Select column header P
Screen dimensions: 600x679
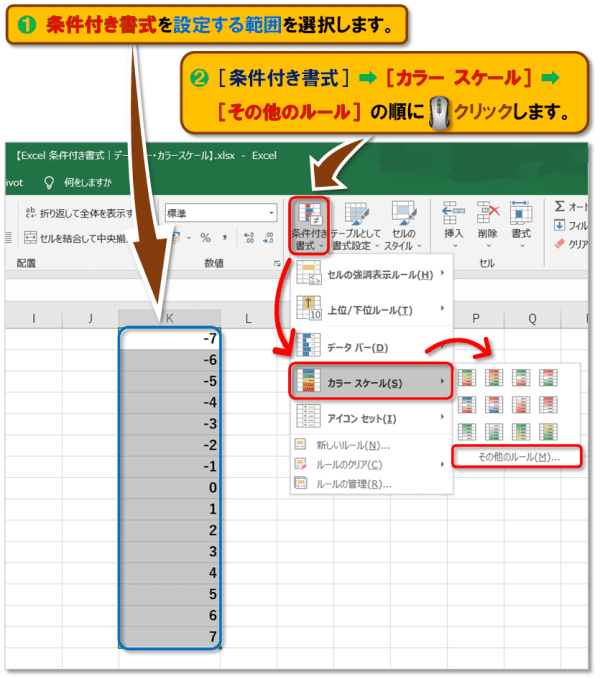coord(476,319)
